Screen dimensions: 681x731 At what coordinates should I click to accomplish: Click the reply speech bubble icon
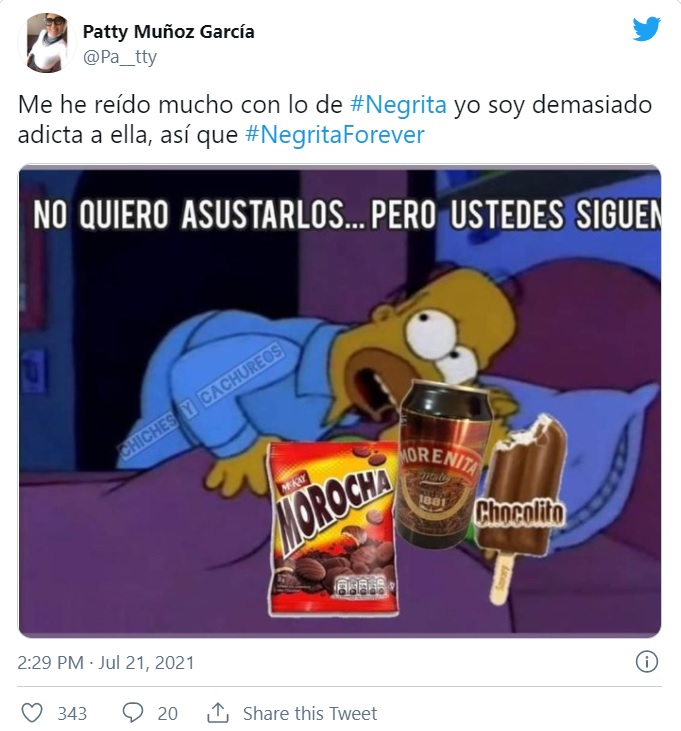click(x=132, y=713)
